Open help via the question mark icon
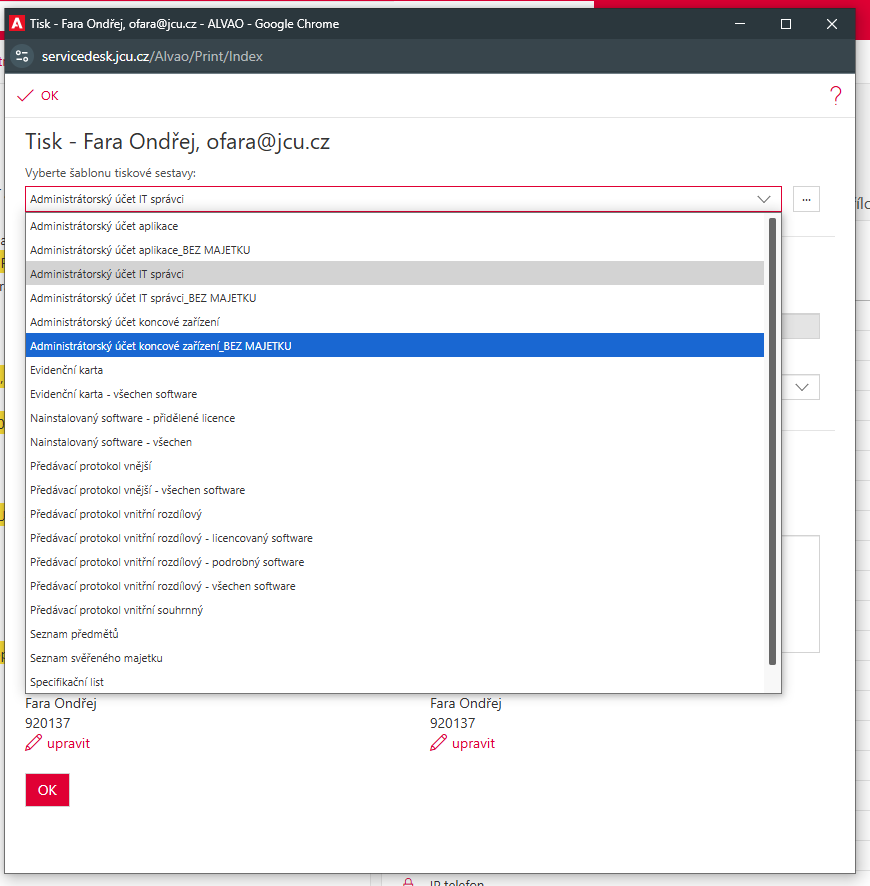Image resolution: width=870 pixels, height=886 pixels. [836, 96]
